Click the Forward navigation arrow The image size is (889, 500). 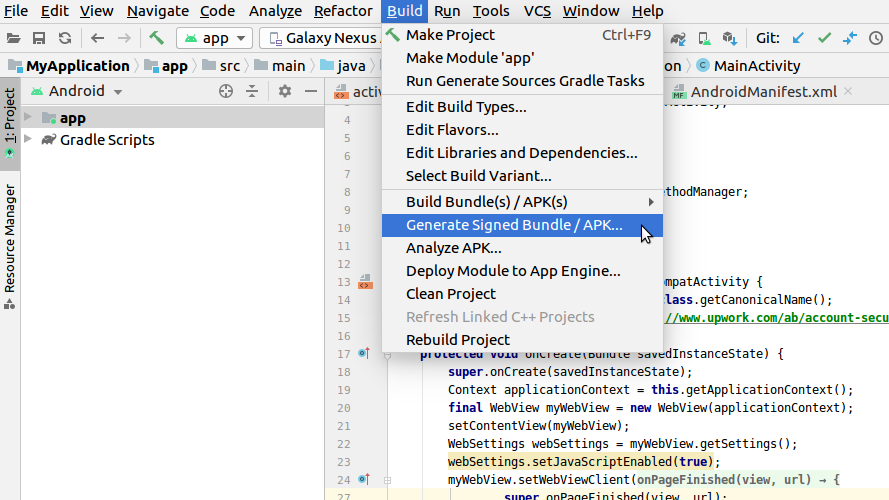coord(124,38)
